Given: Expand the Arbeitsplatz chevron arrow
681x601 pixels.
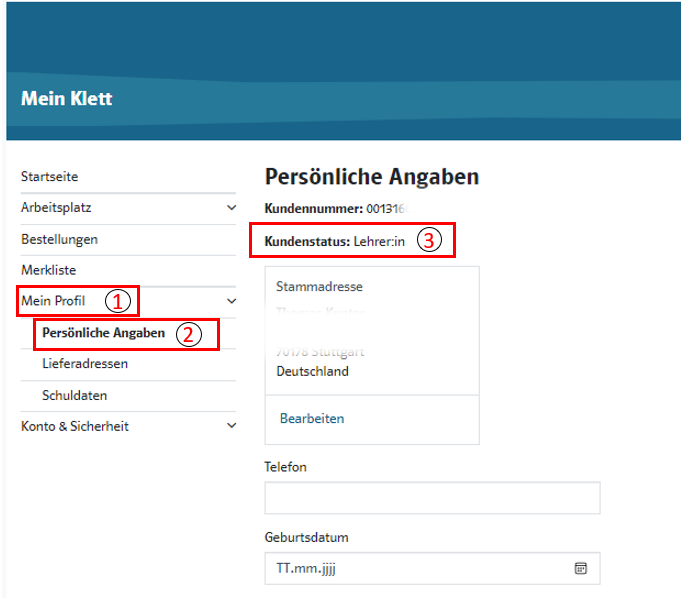Looking at the screenshot, I should point(232,208).
